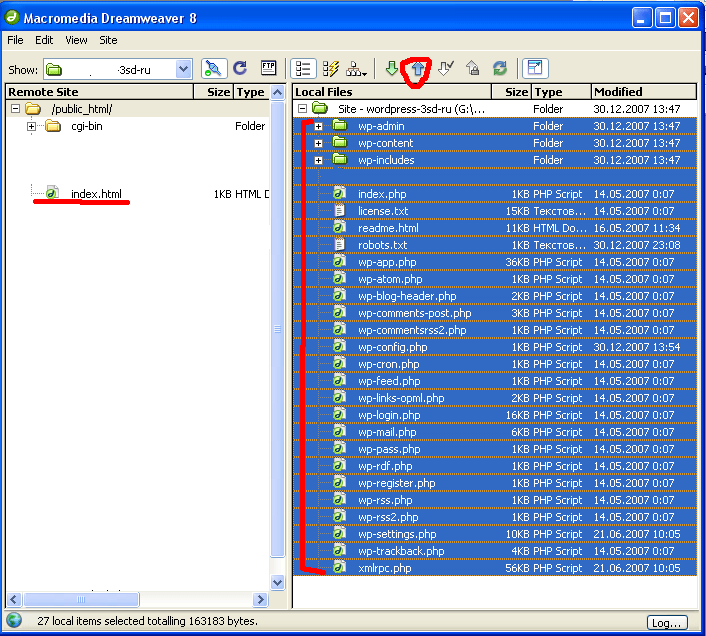Click the wp-atom.php file icon
Viewport: 706px width, 636px height.
click(x=339, y=279)
